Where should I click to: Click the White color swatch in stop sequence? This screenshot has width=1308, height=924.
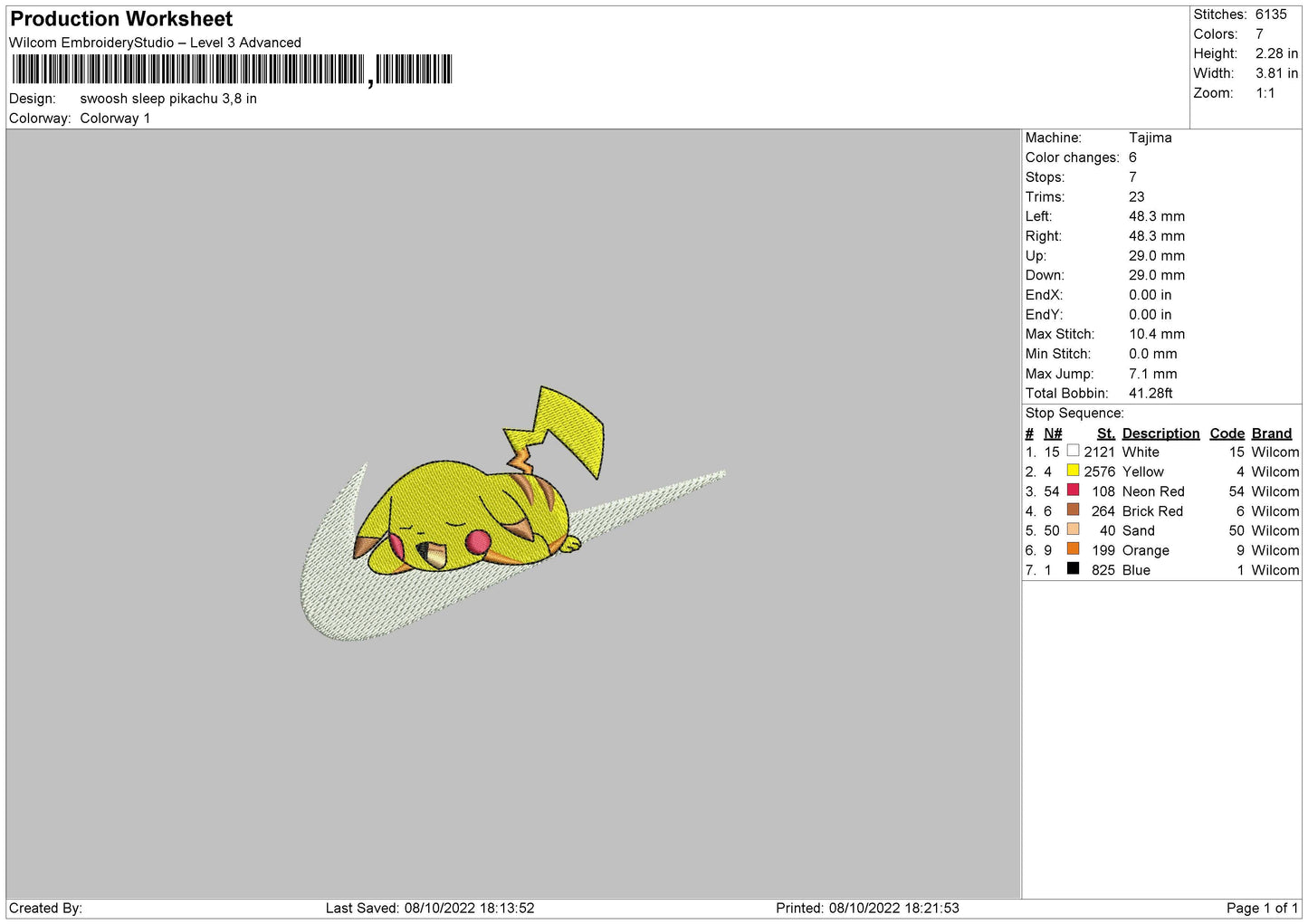pyautogui.click(x=1073, y=451)
